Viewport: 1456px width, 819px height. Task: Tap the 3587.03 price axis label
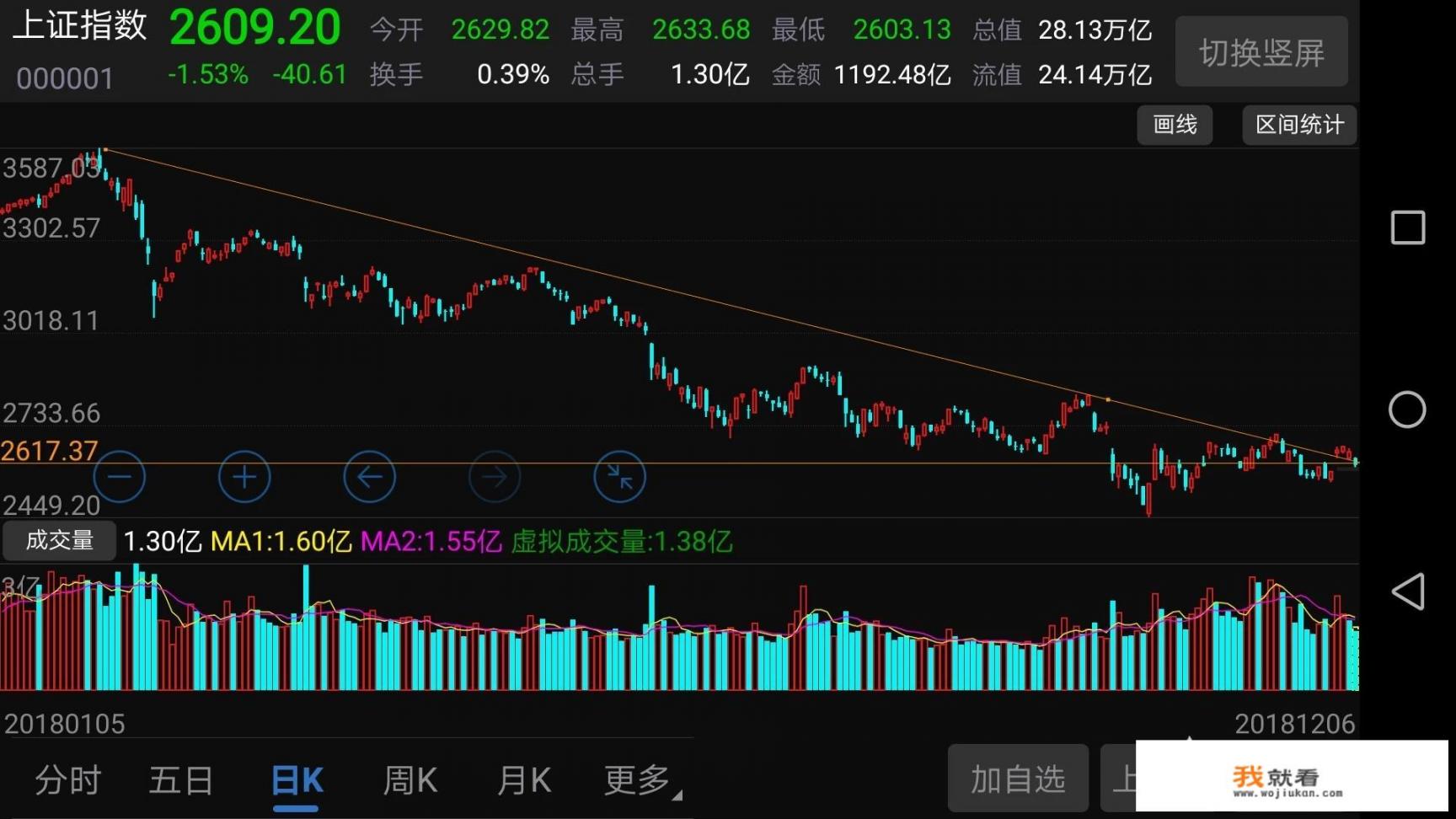point(51,169)
